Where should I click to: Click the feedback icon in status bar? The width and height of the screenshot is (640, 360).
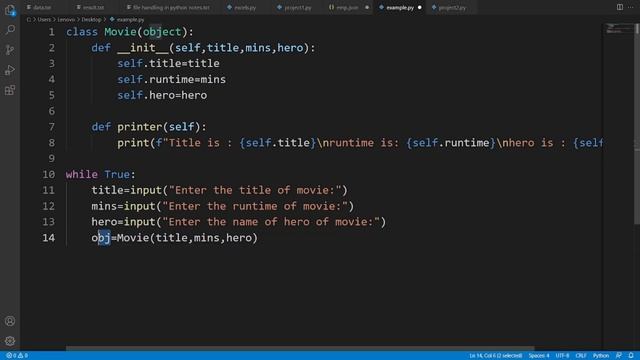click(619, 356)
